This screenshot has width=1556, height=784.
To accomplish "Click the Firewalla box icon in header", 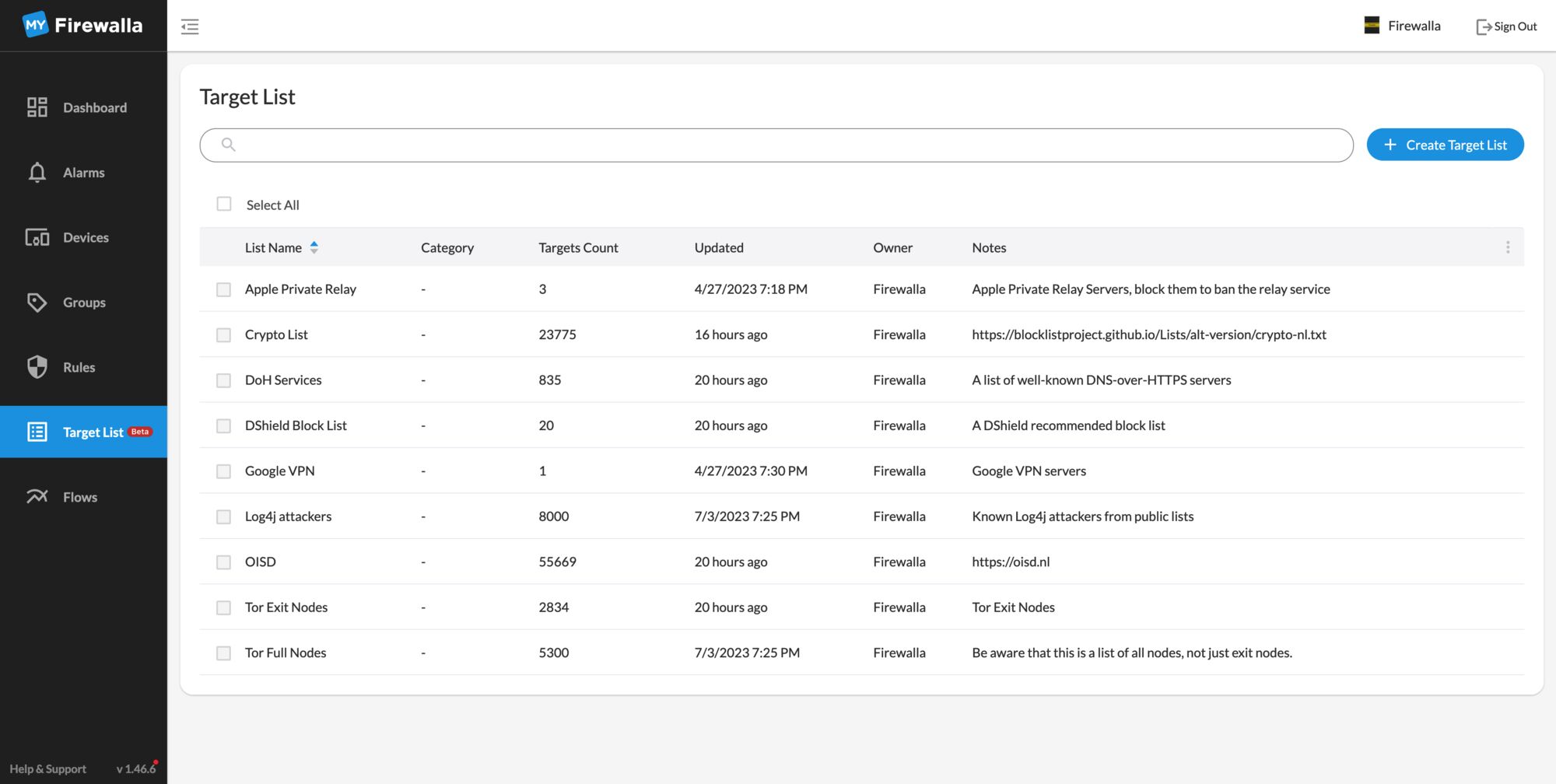I will [x=1372, y=26].
